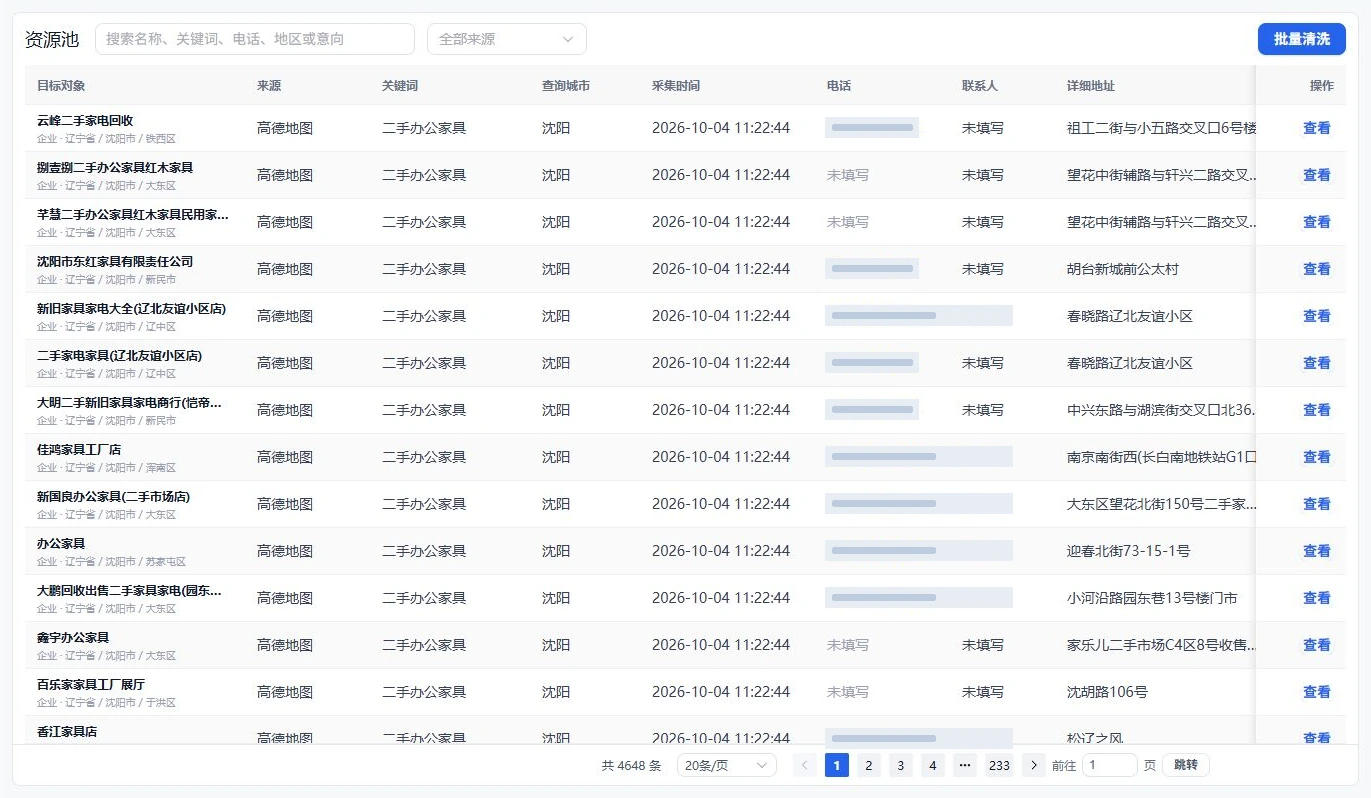Screen dimensions: 1371x798
Task: View the 大鹏回收出售二手家具家电 row
Action: click(x=1317, y=598)
